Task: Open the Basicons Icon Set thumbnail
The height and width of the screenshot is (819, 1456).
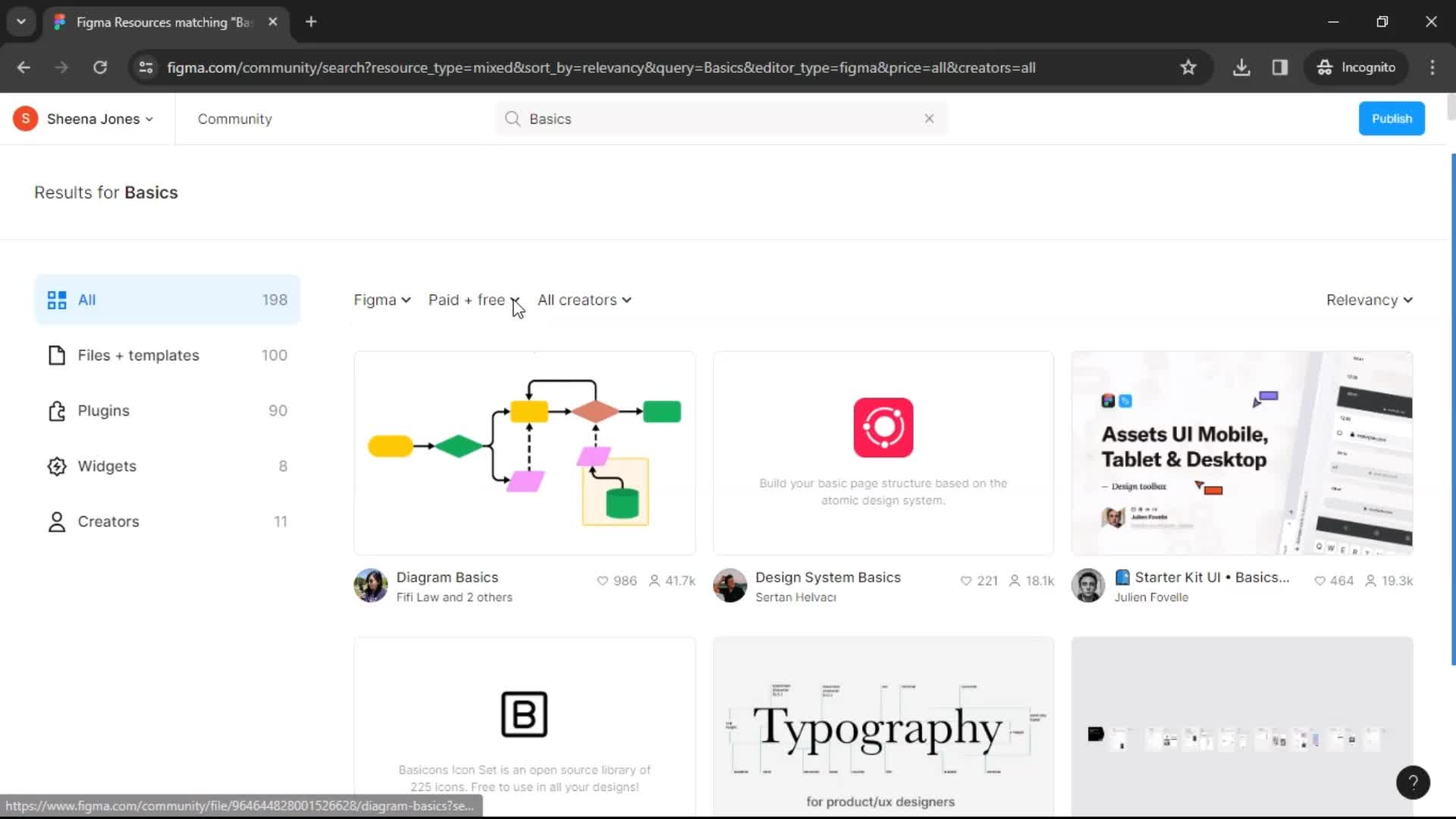Action: coord(525,726)
